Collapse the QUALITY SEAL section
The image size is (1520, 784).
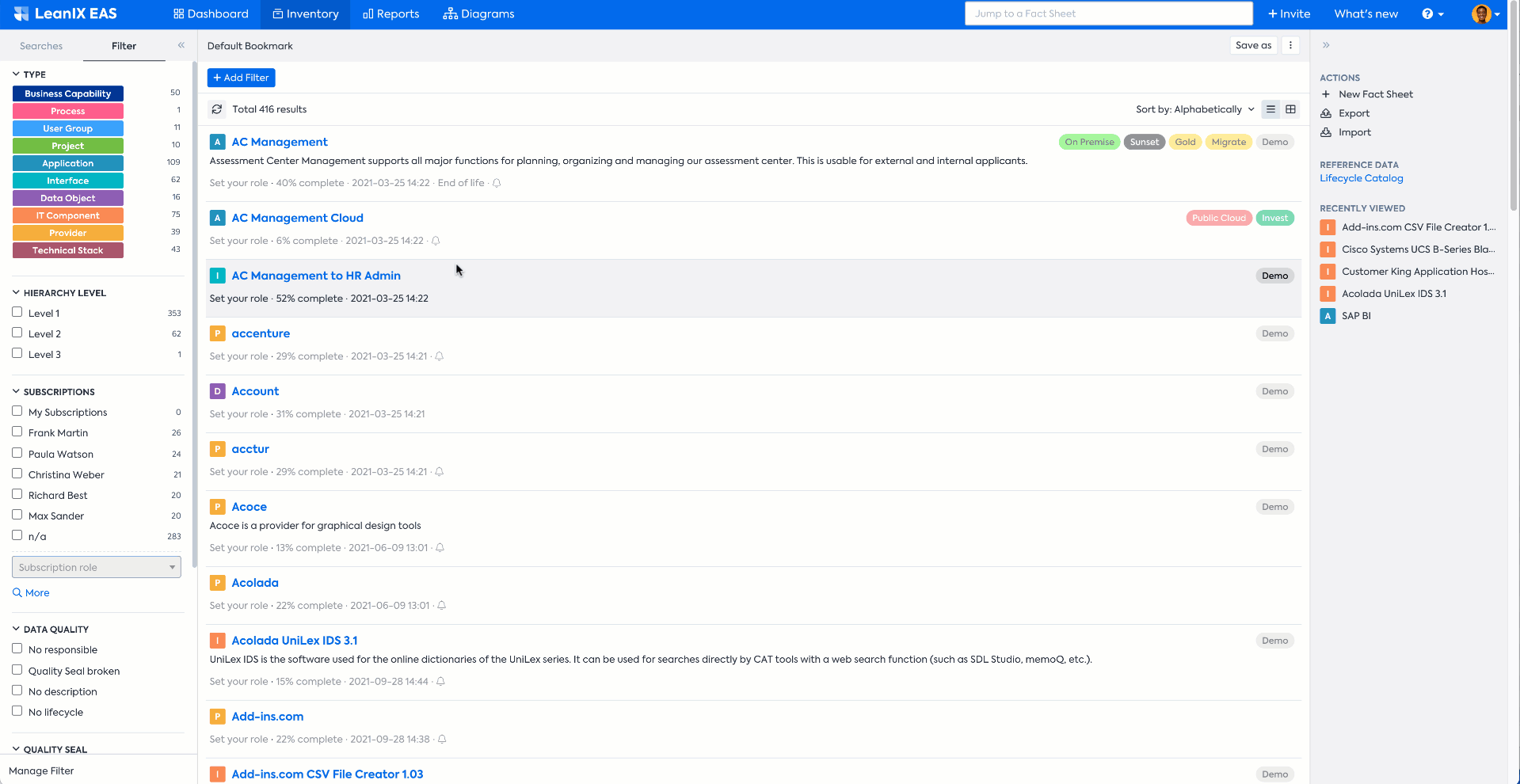pyautogui.click(x=16, y=749)
